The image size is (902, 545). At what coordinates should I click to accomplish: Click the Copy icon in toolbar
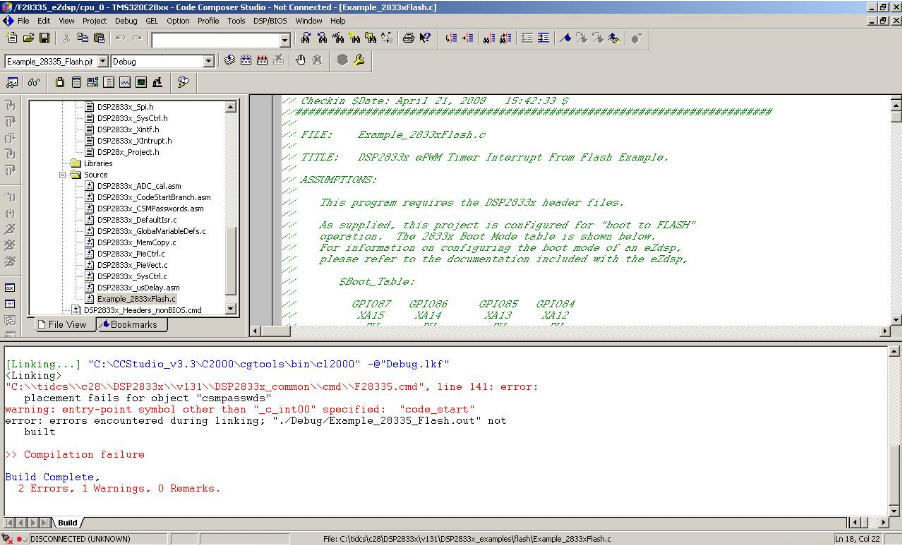(83, 38)
